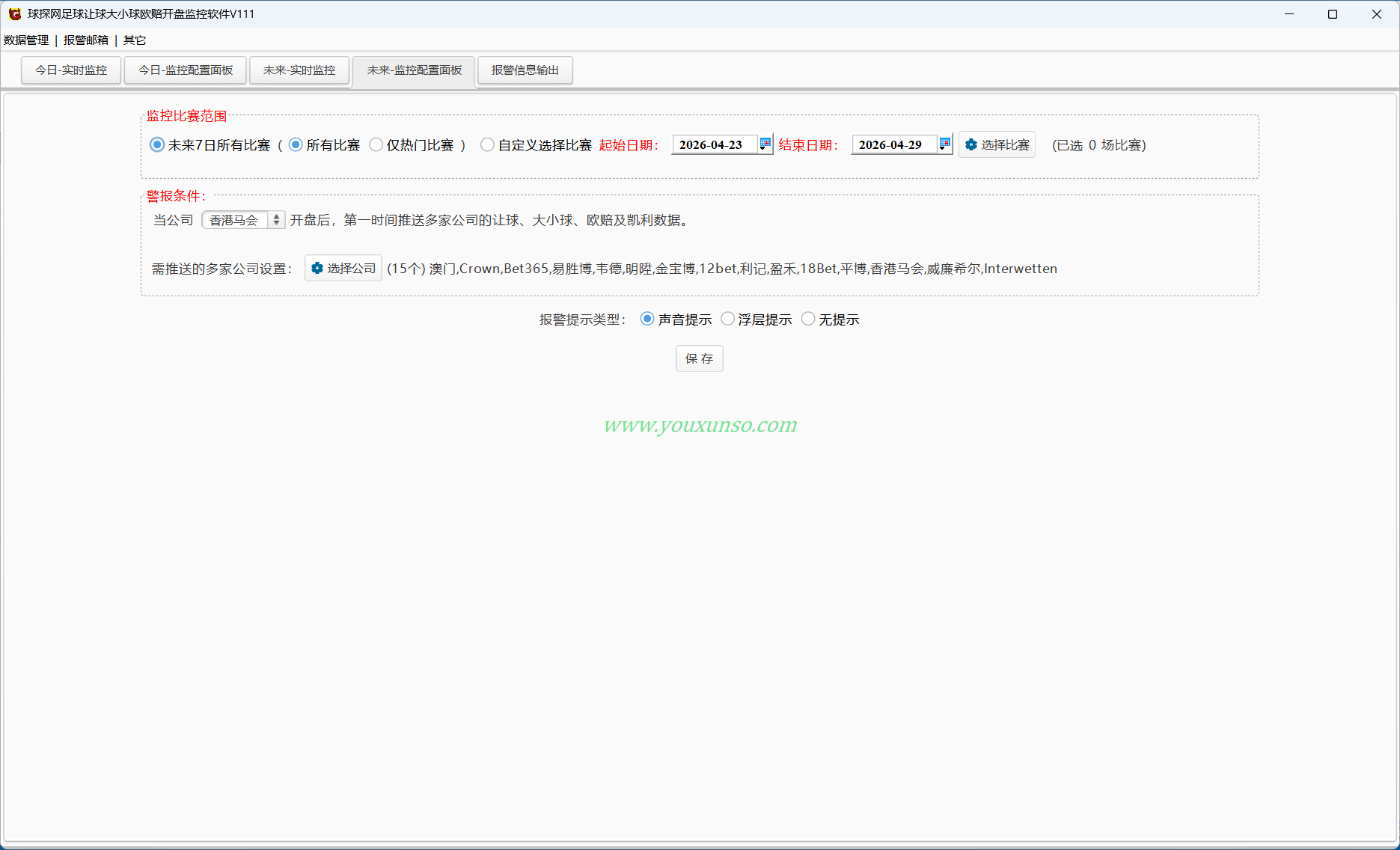Open end date calendar picker icon
The height and width of the screenshot is (850, 1400).
[944, 144]
